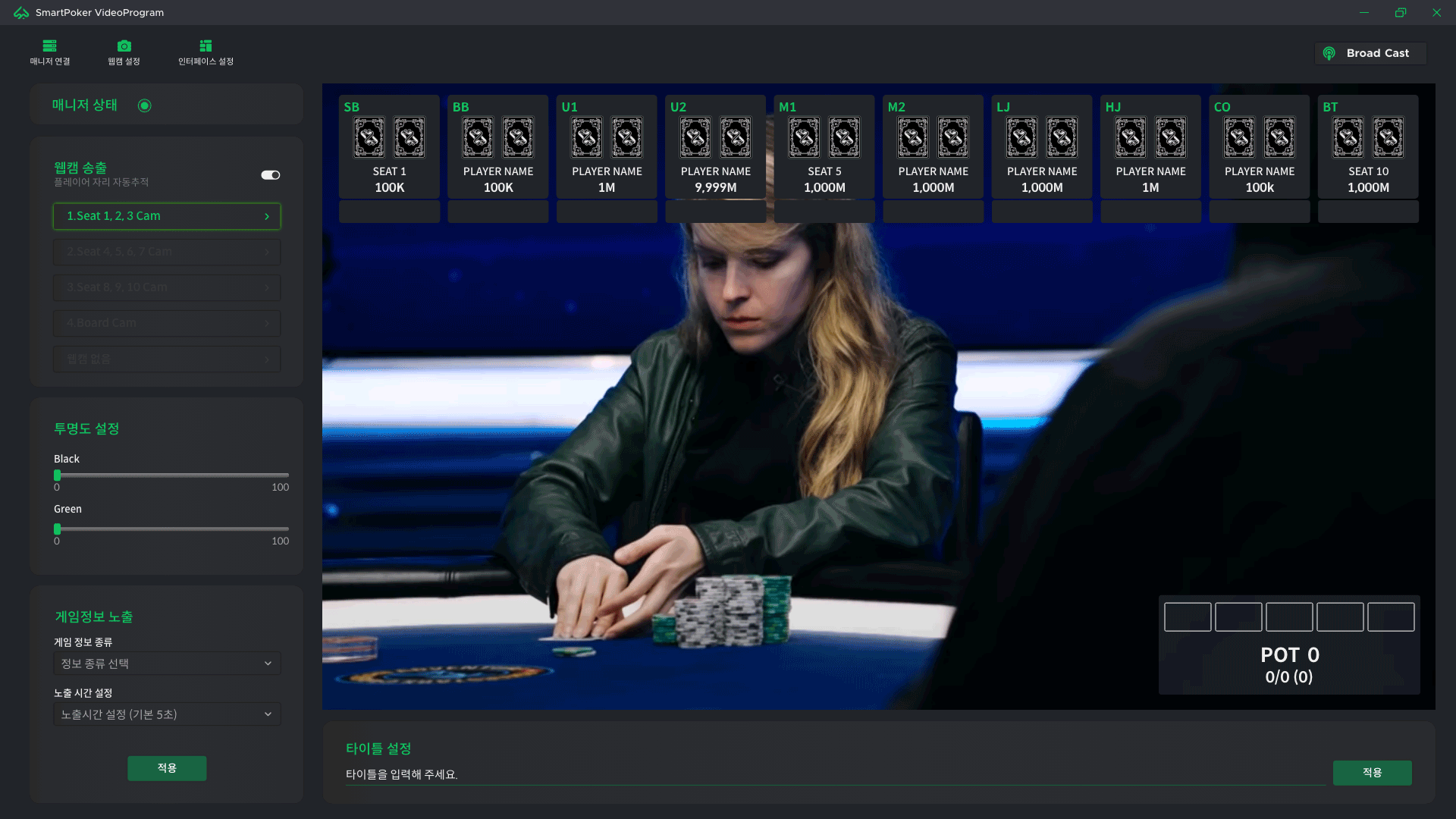Select the 4.Board Cam entry
This screenshot has height=819, width=1456.
click(167, 323)
